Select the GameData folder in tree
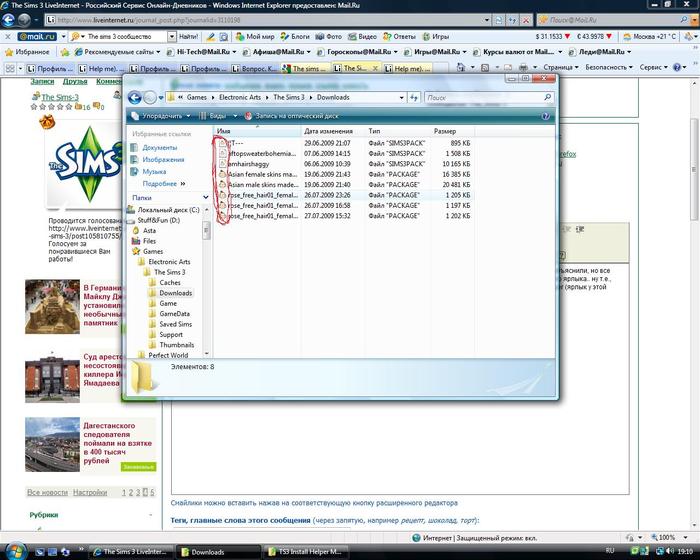 174,313
